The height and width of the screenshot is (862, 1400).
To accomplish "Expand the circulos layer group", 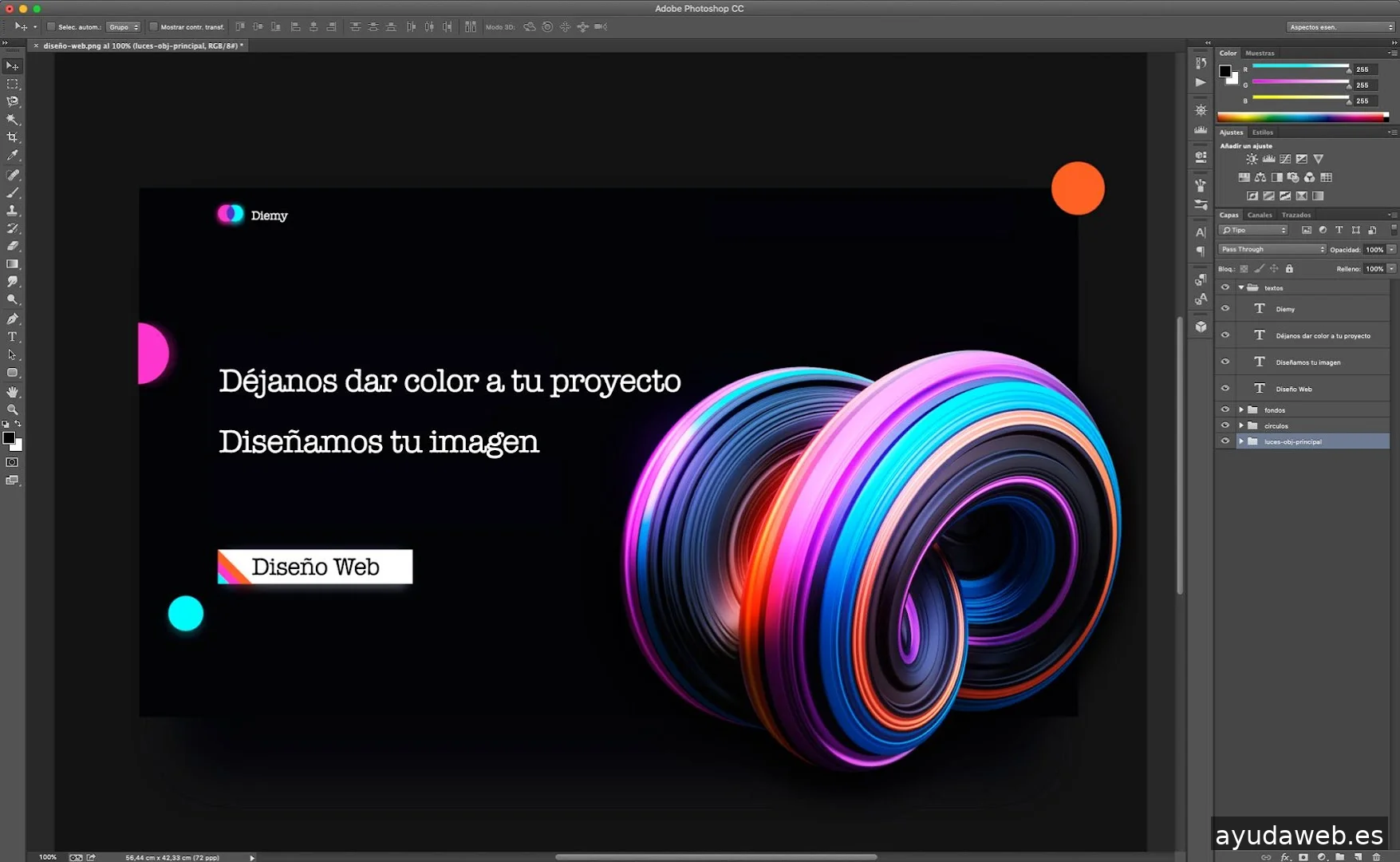I will [1241, 425].
